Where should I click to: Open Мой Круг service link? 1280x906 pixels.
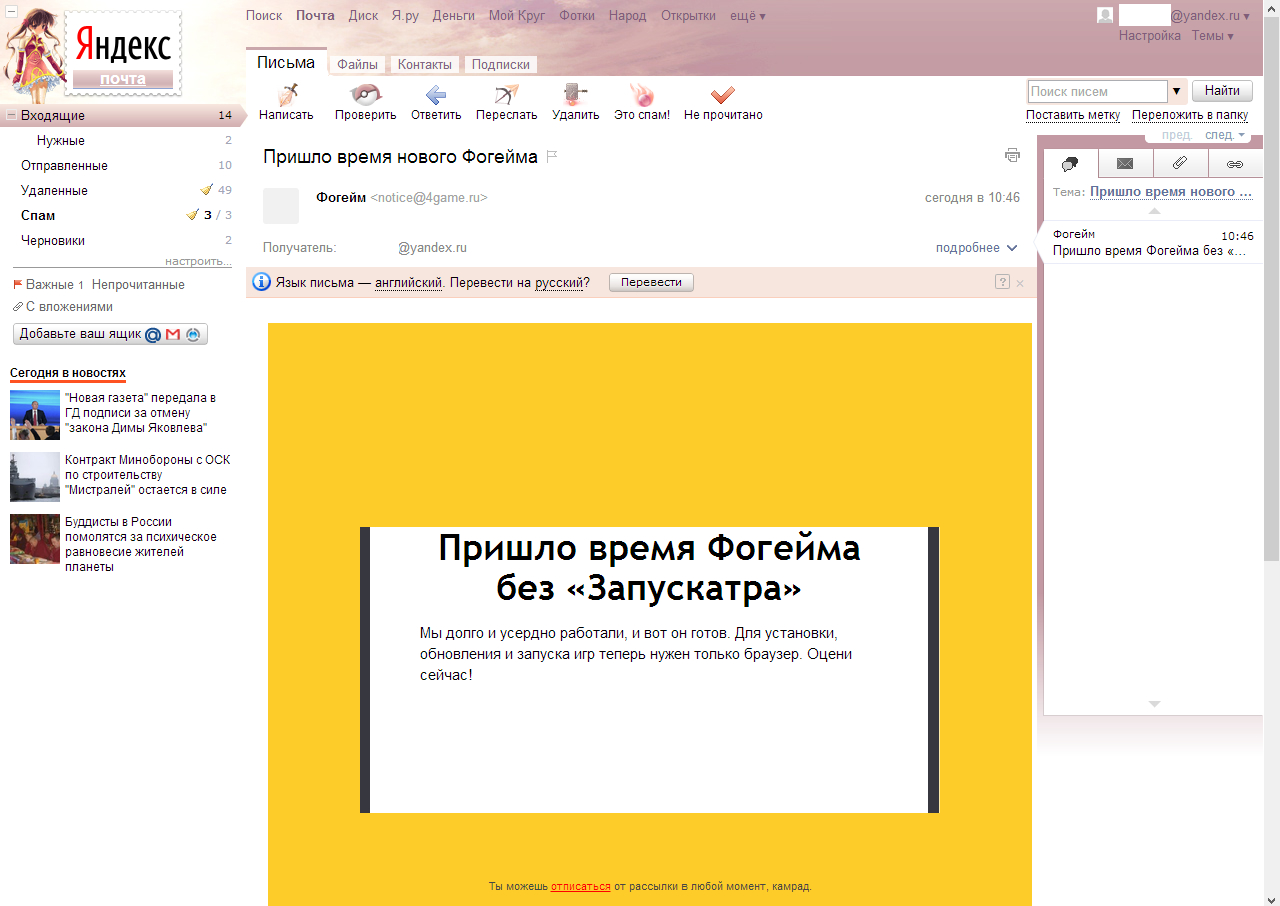517,16
